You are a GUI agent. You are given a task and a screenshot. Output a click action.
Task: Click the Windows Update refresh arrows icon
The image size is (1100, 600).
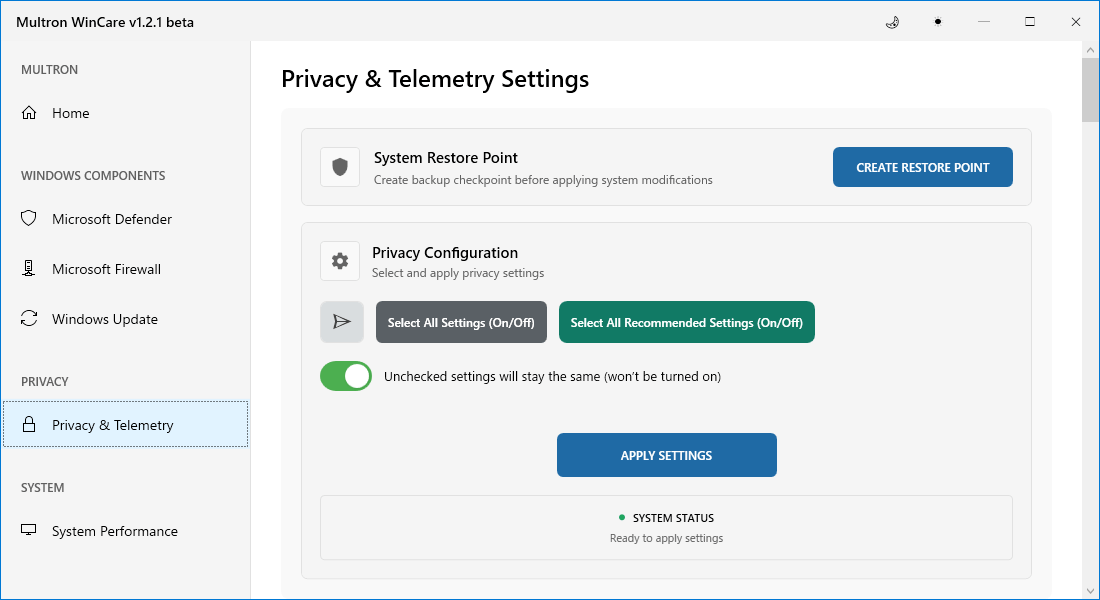click(x=29, y=319)
